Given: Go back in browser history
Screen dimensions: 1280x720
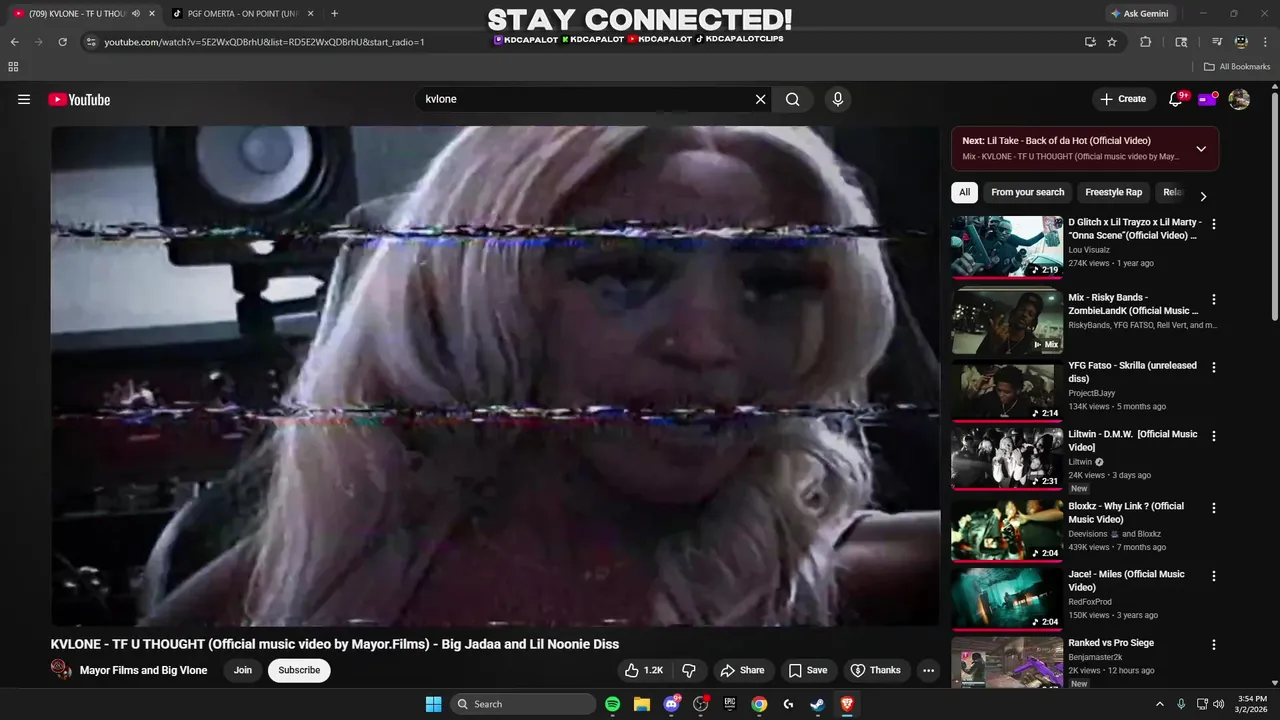Looking at the screenshot, I should pyautogui.click(x=15, y=42).
